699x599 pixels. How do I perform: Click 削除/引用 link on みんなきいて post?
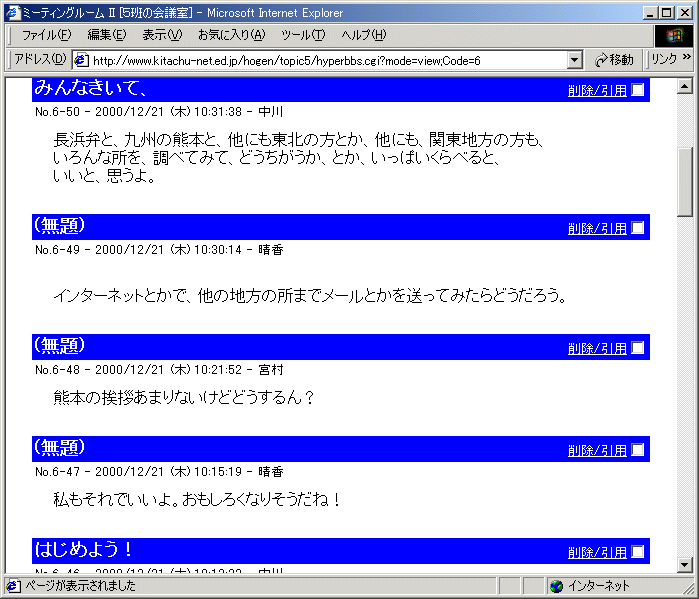click(x=597, y=90)
